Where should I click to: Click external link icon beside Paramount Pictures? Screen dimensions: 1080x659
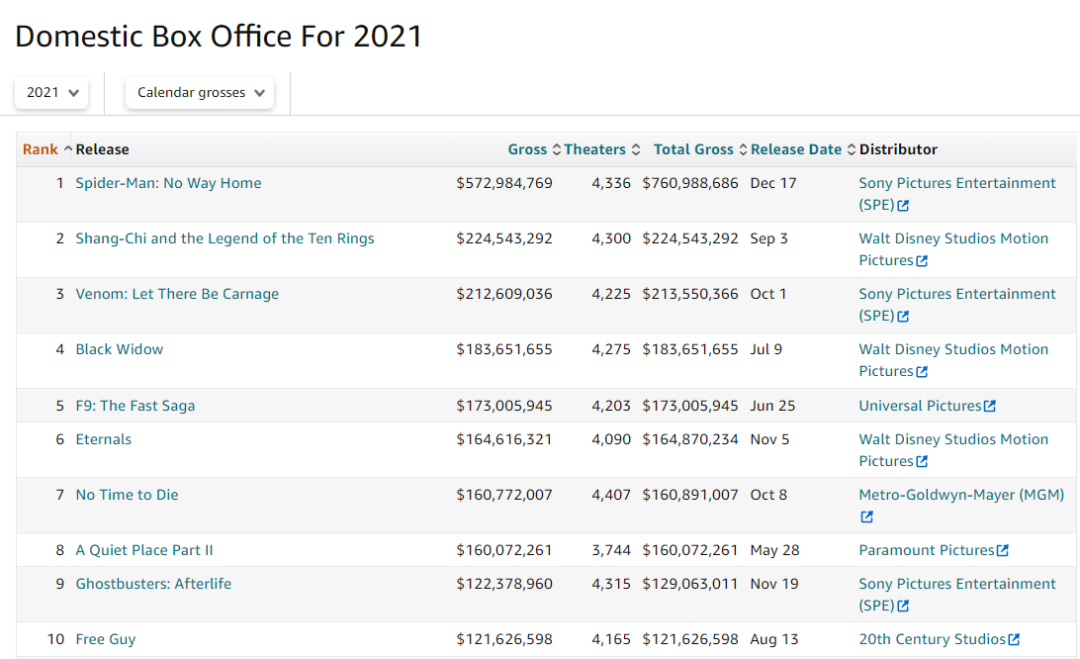[x=1003, y=551]
